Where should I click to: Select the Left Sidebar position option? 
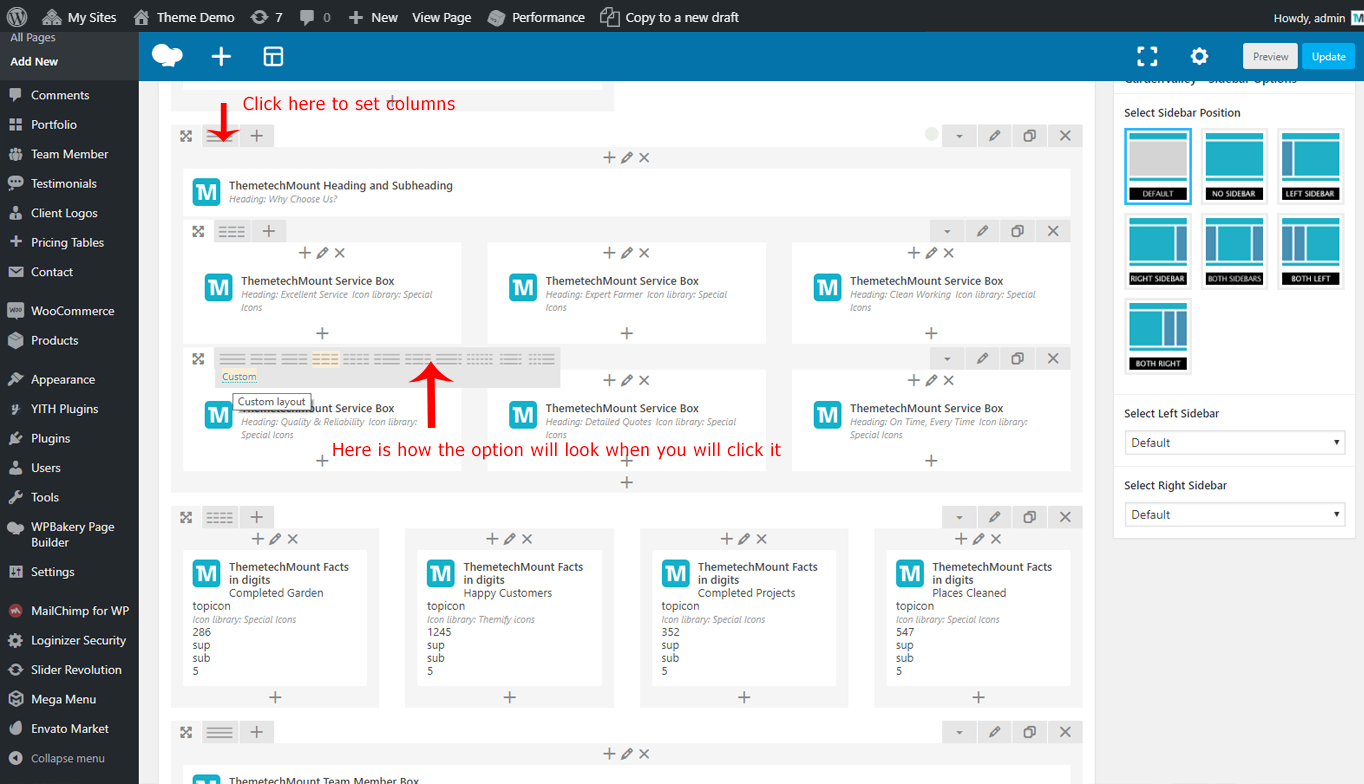pyautogui.click(x=1310, y=166)
